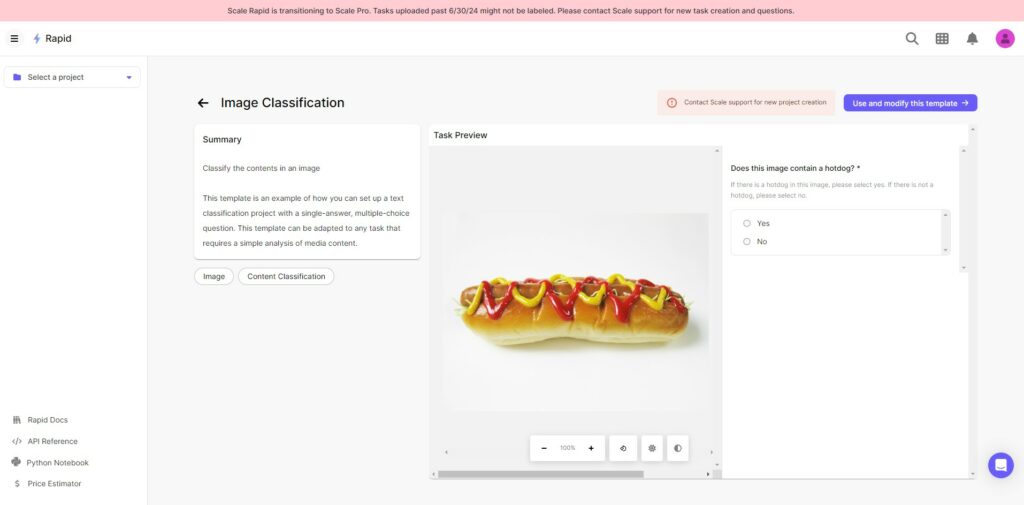
Task: Go back using the left arrow
Action: (x=203, y=103)
